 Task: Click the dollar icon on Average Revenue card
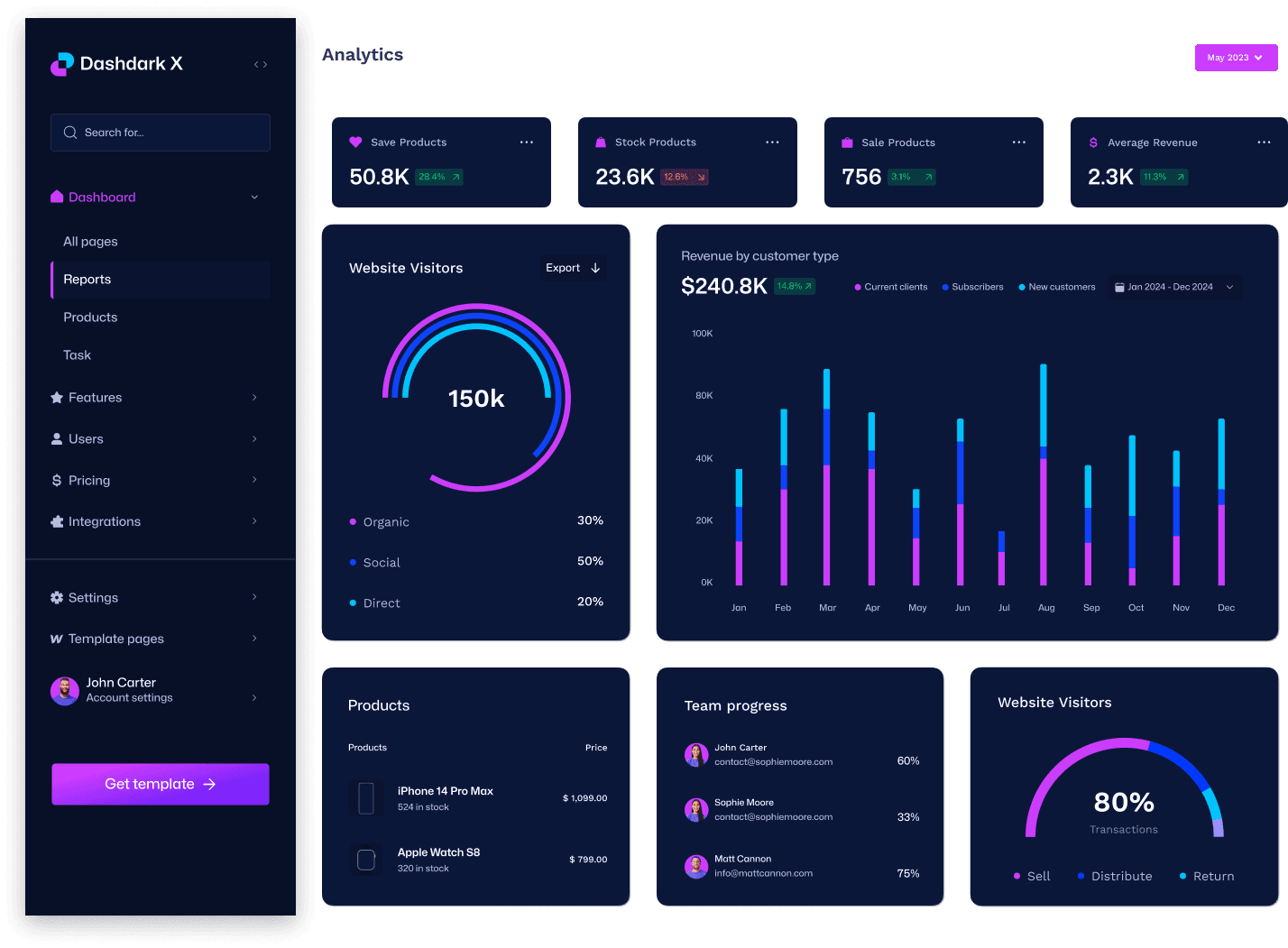pyautogui.click(x=1092, y=142)
